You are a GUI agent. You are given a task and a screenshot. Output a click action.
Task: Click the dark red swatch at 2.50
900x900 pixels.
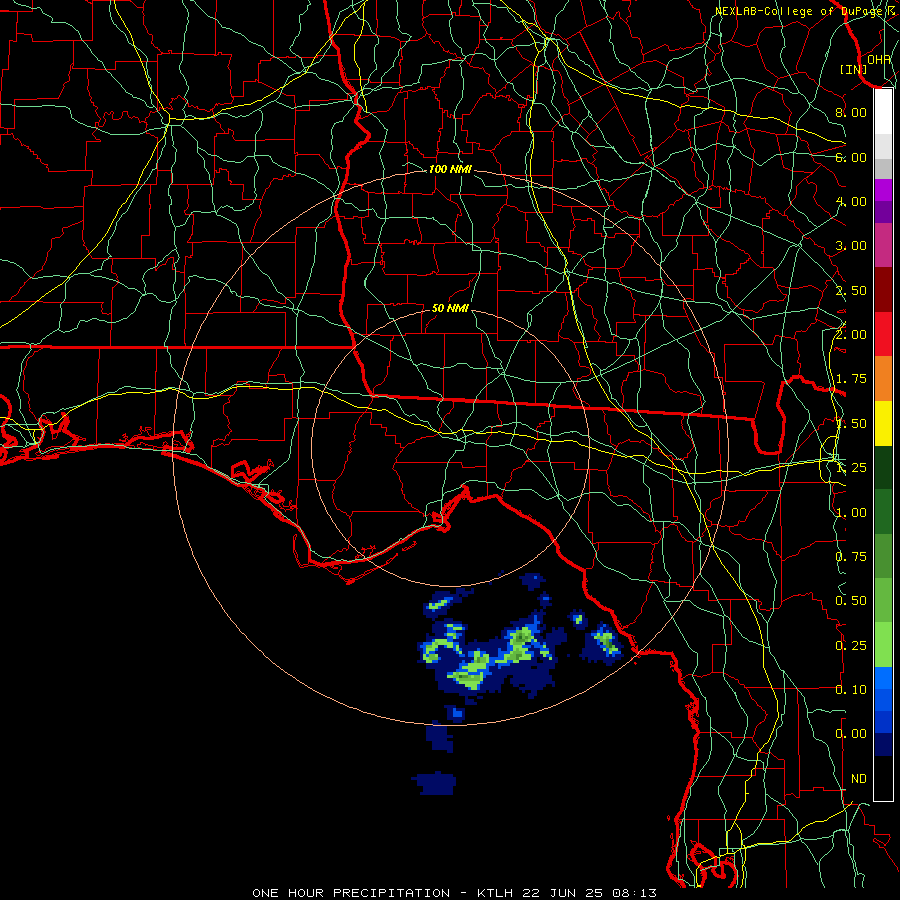coord(883,290)
